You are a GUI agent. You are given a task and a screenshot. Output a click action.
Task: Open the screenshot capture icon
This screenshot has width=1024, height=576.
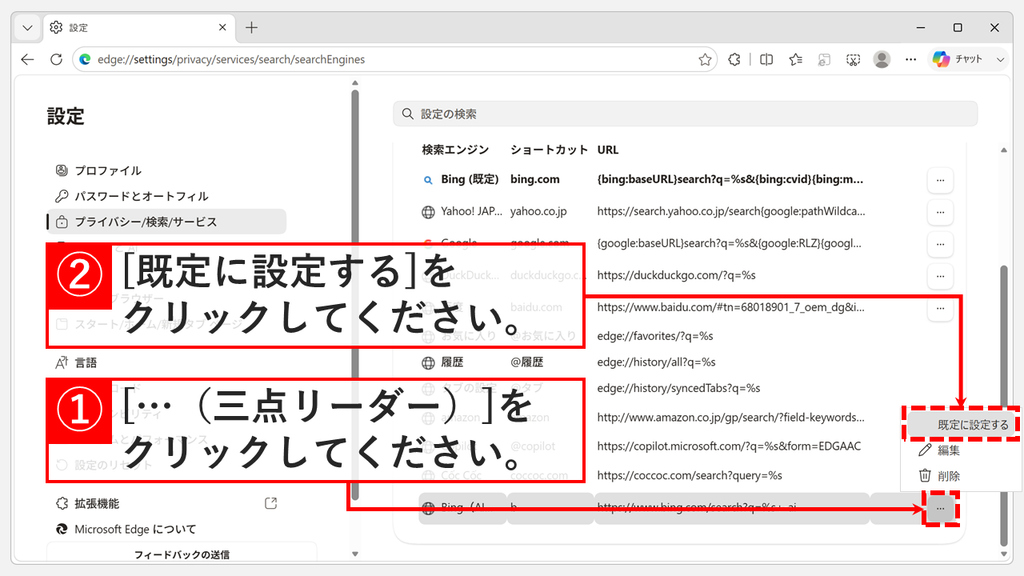853,59
